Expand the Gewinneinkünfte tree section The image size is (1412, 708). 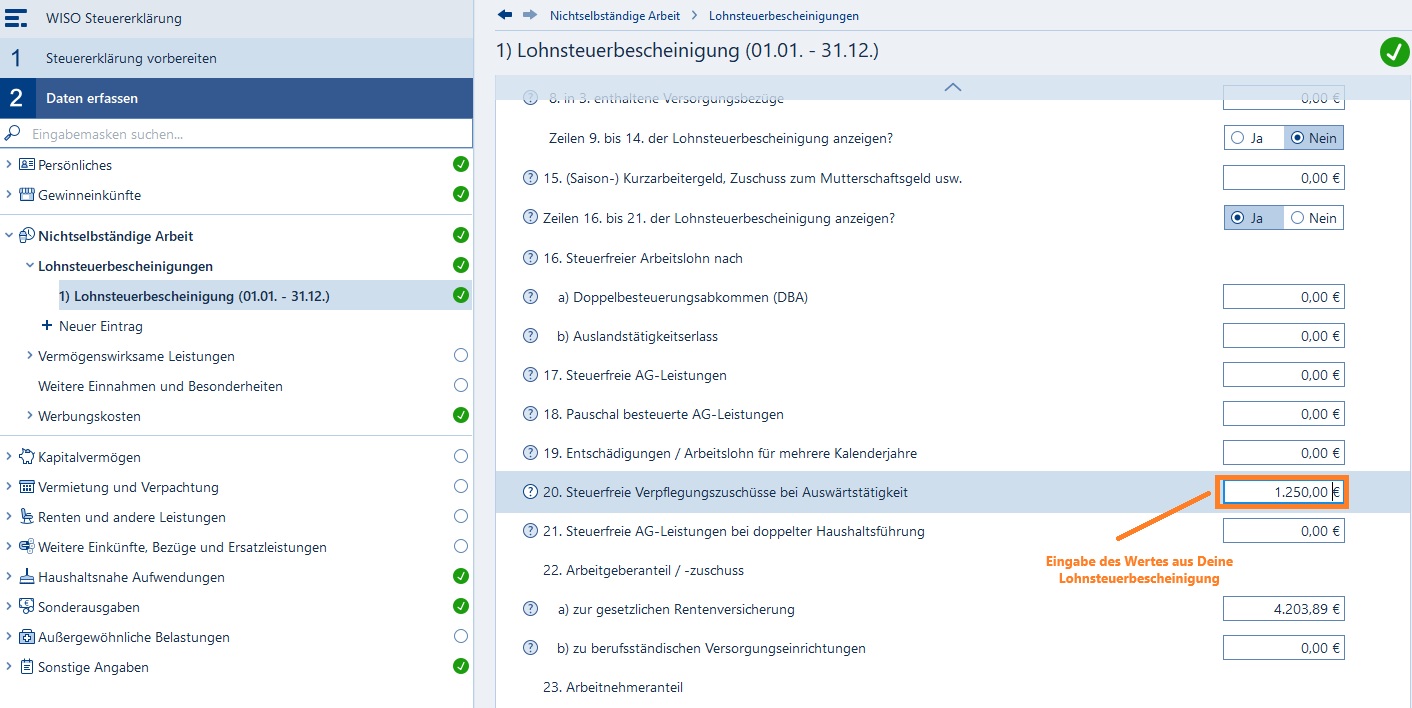pos(9,194)
